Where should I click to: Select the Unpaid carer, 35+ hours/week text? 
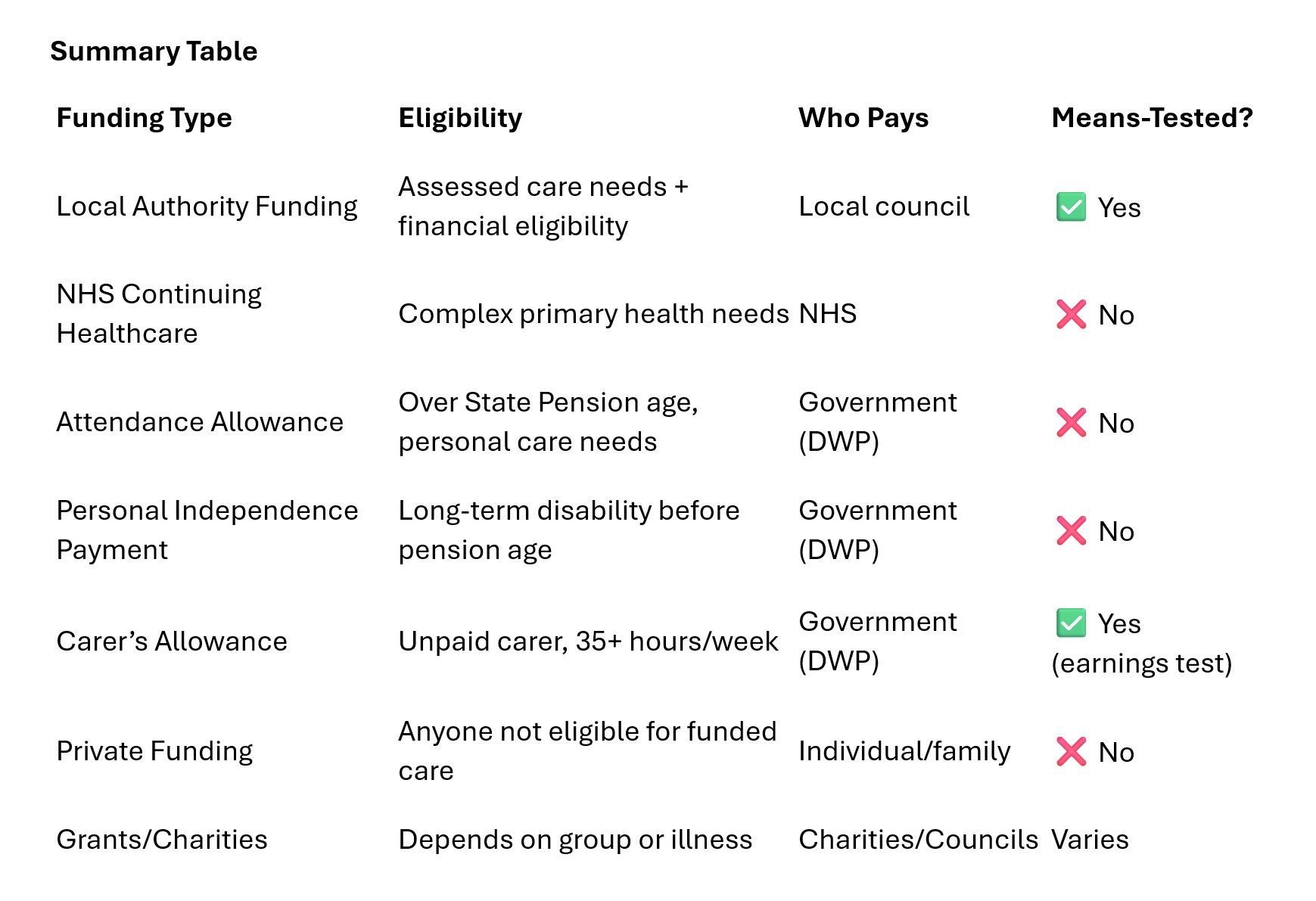tap(588, 642)
